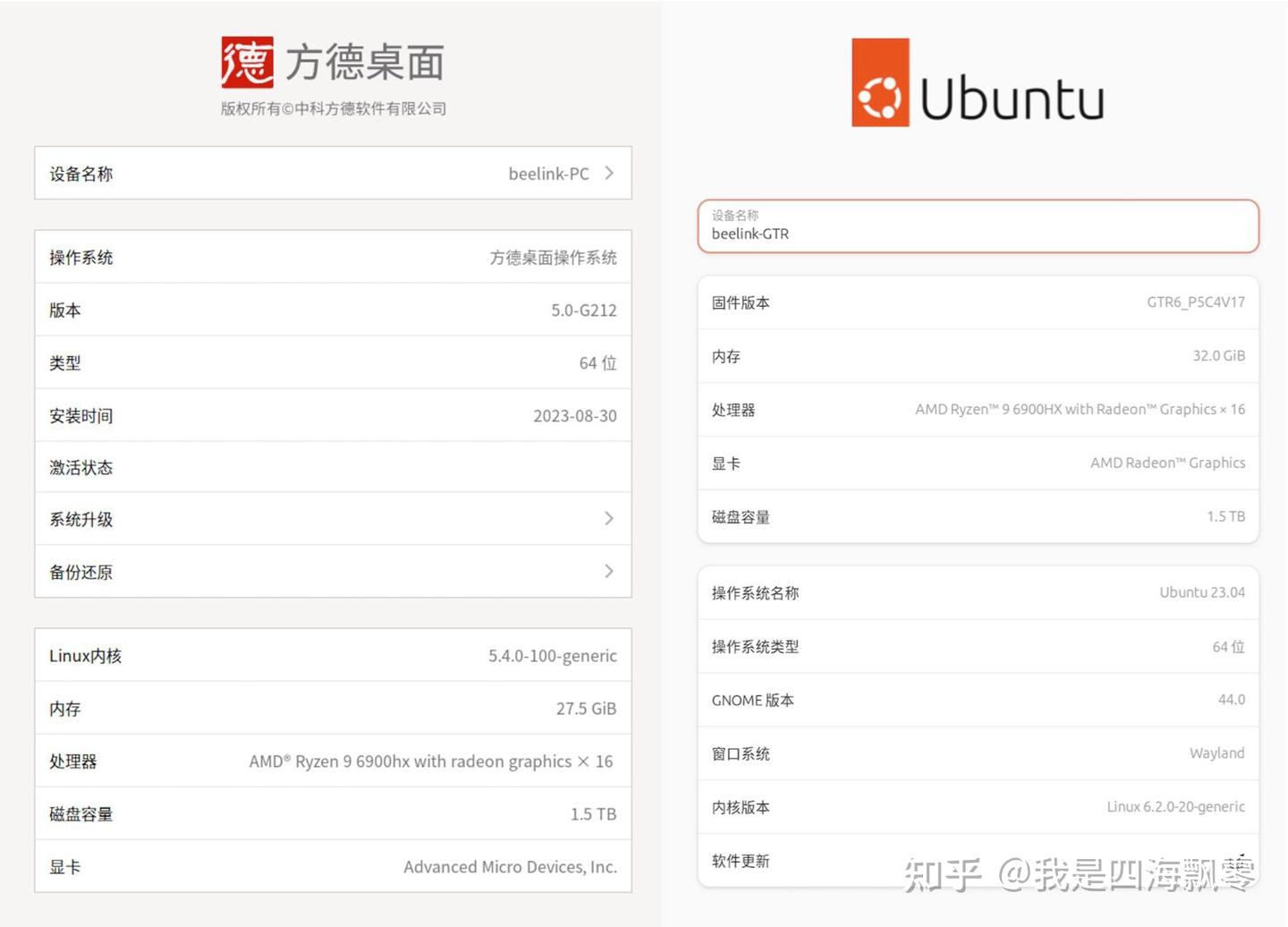Click the 类型 64 位 row
The width and height of the screenshot is (1288, 927).
[333, 362]
